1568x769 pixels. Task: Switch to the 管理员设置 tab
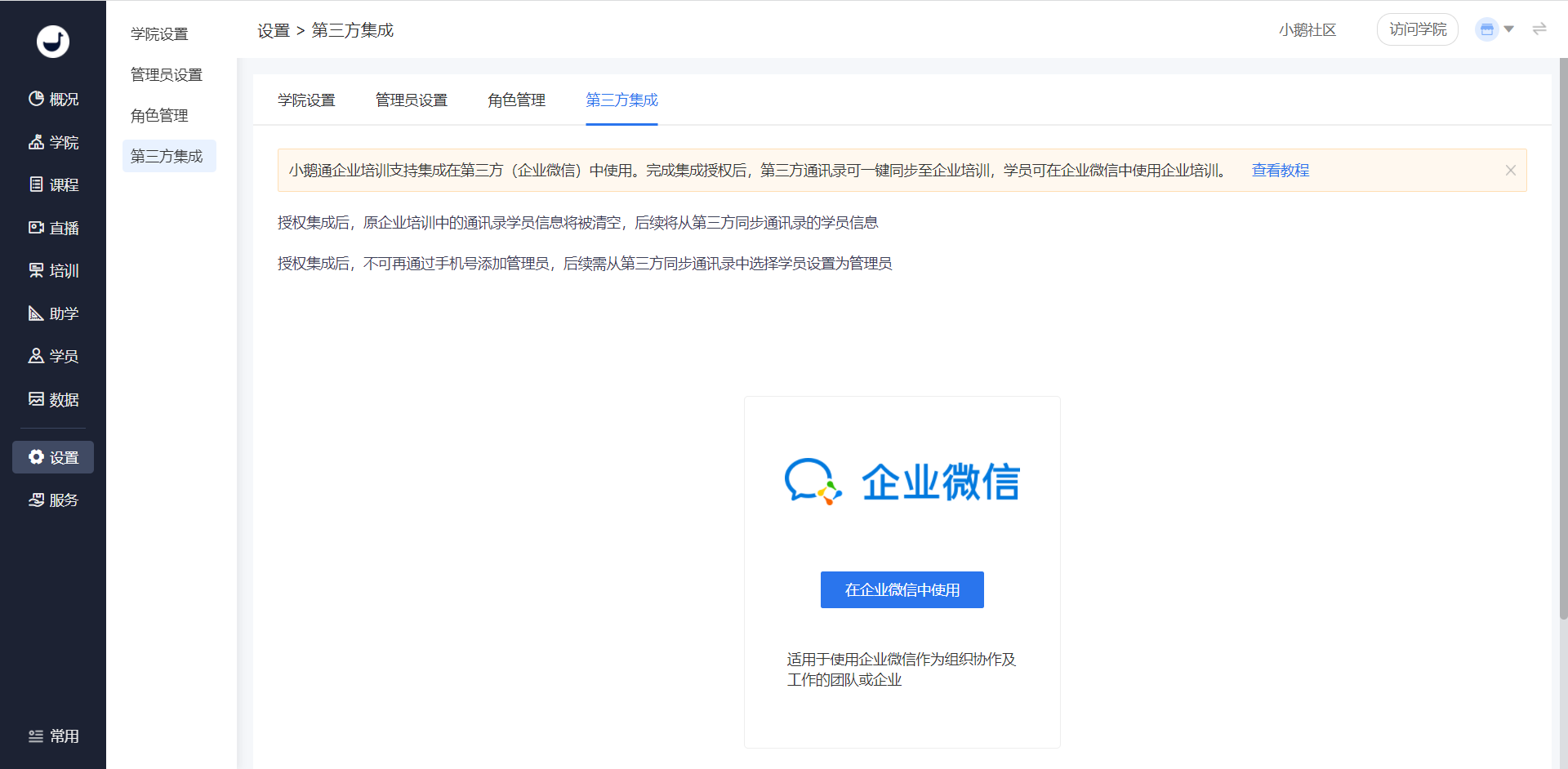pyautogui.click(x=412, y=100)
